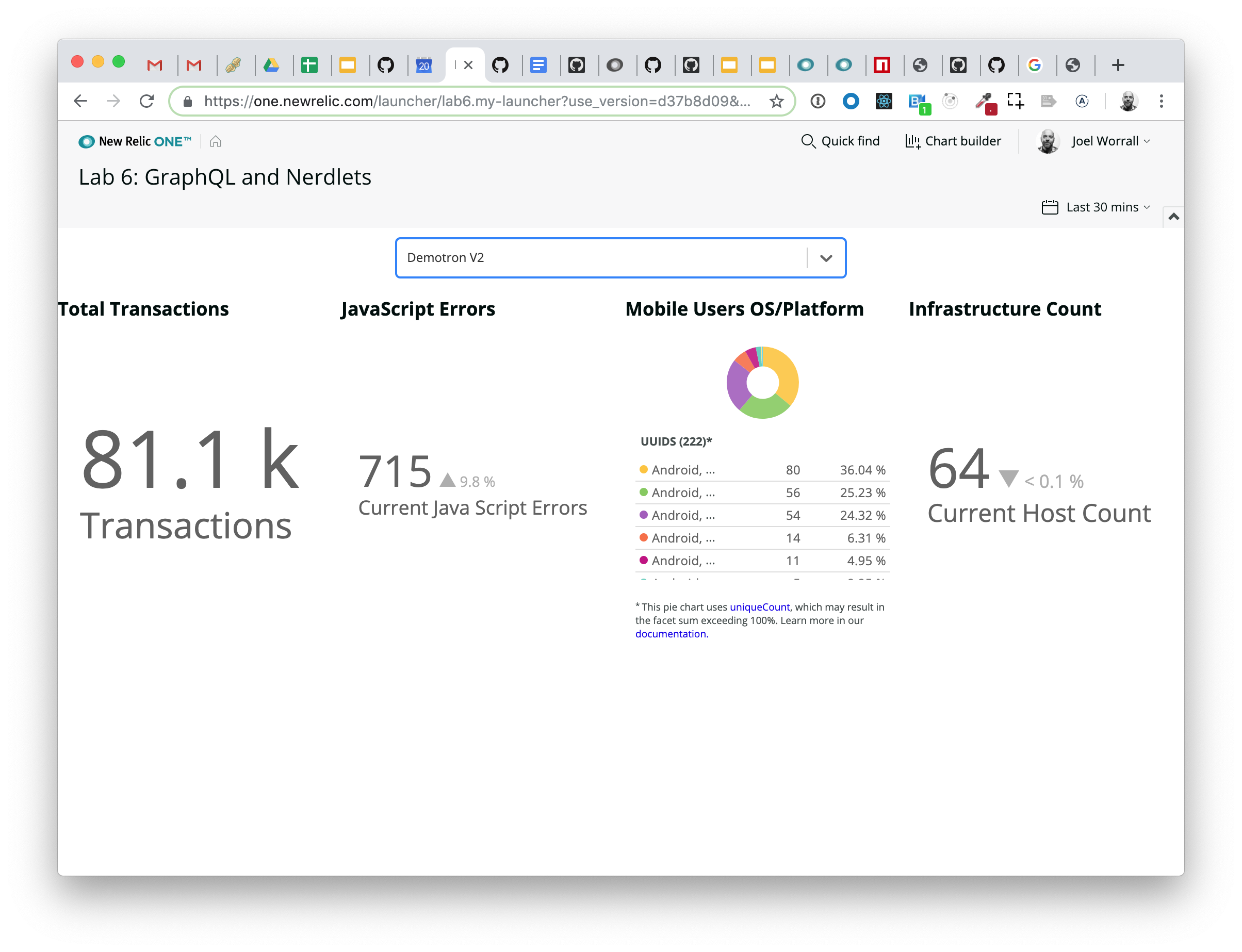Screen dimensions: 1242x952
Task: Open the Last 30 mins time picker
Action: click(x=1096, y=207)
